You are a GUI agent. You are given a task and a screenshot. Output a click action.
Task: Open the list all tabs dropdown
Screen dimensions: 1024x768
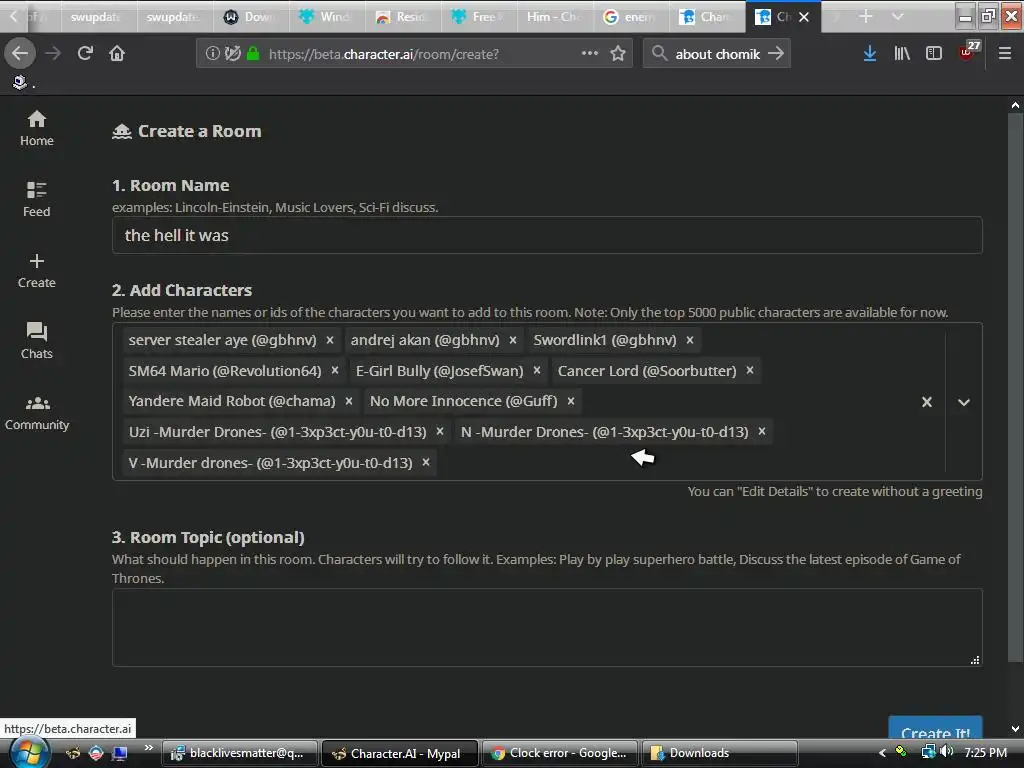tap(898, 16)
